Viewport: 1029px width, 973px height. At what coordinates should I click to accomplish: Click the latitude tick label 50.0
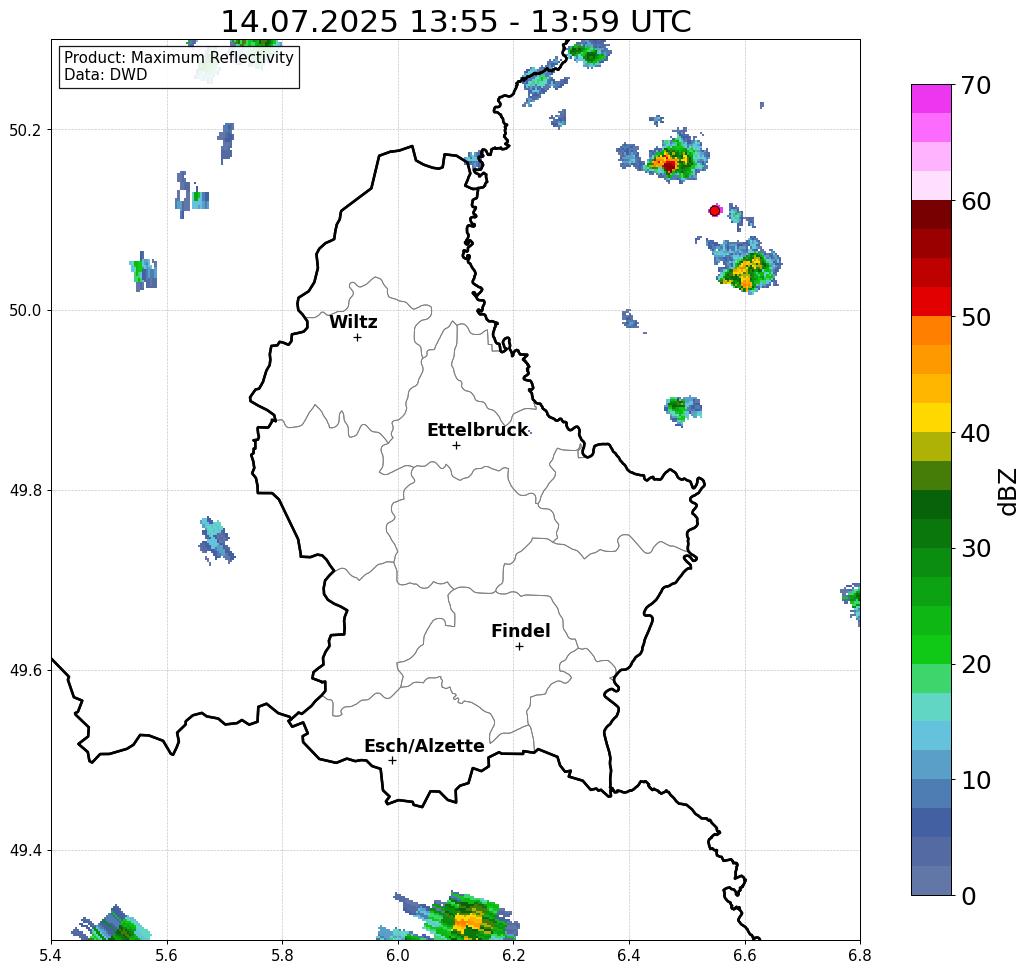pos(25,310)
